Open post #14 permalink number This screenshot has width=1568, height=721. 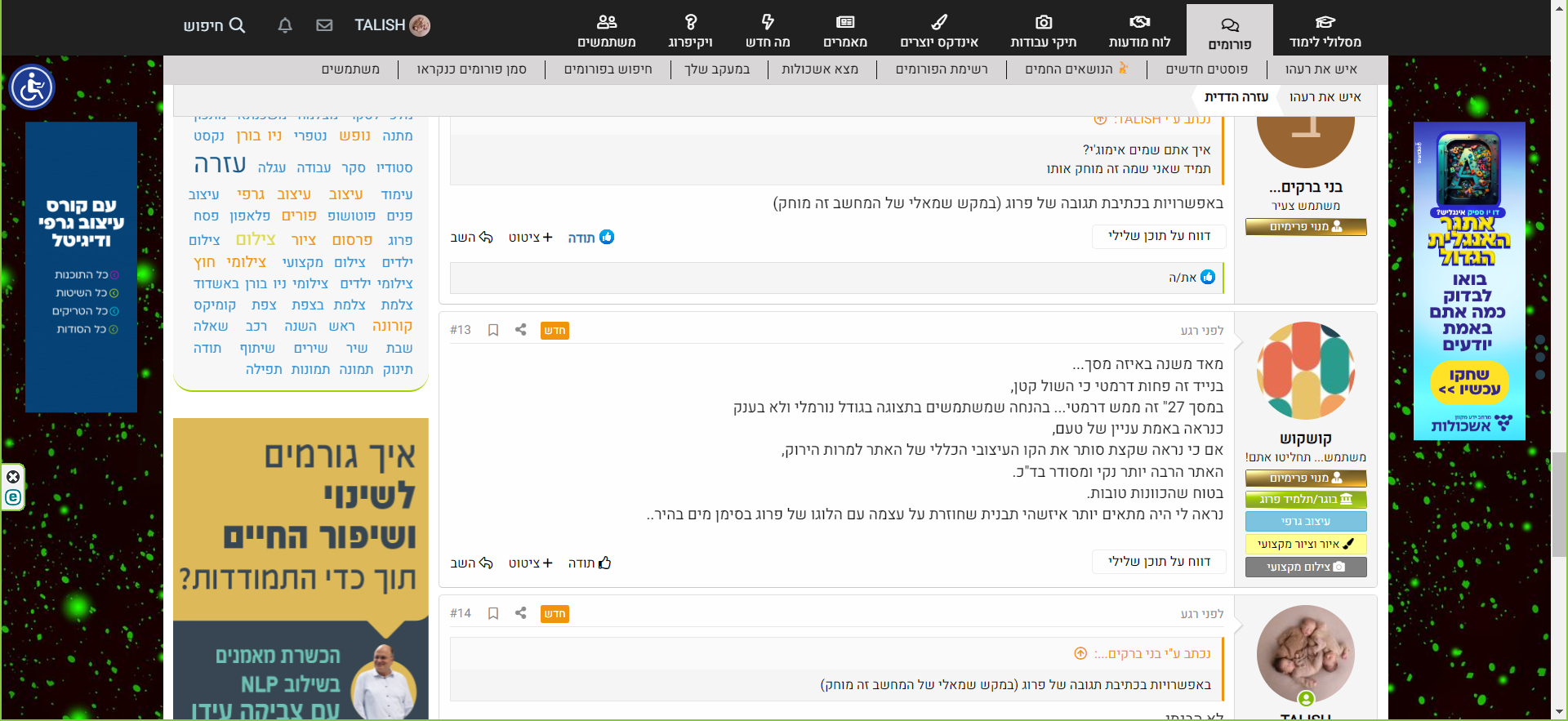click(461, 613)
